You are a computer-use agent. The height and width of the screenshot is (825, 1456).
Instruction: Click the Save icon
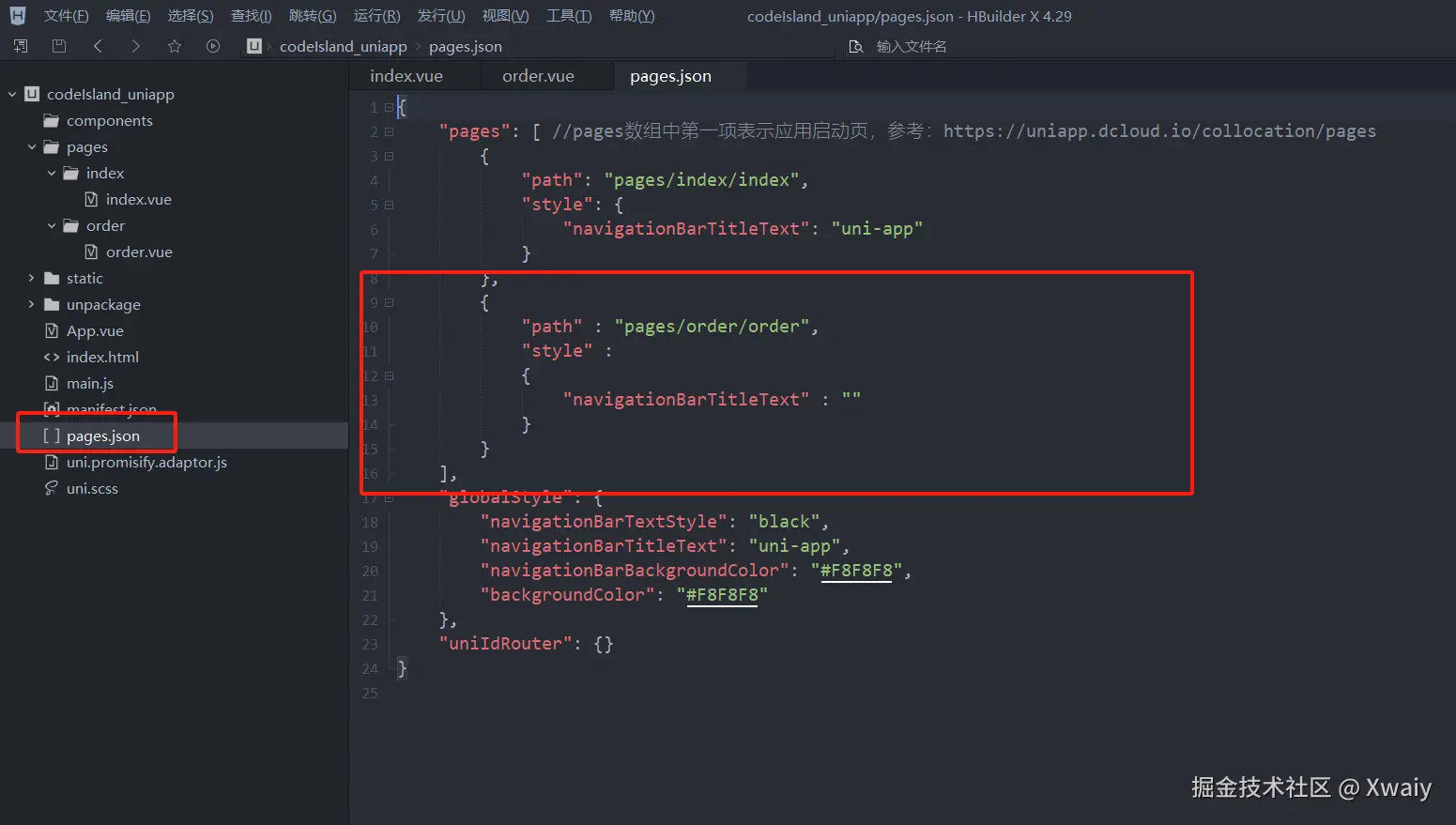point(58,45)
